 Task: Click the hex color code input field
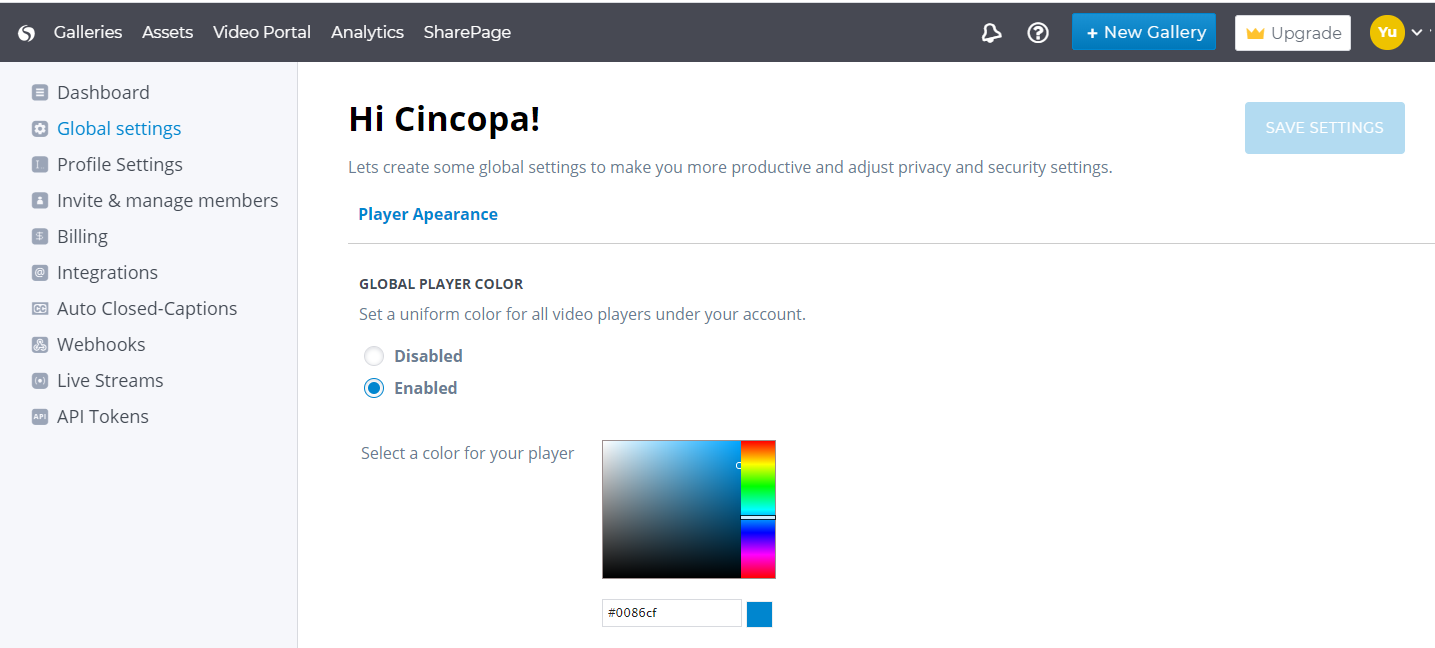pyautogui.click(x=671, y=613)
